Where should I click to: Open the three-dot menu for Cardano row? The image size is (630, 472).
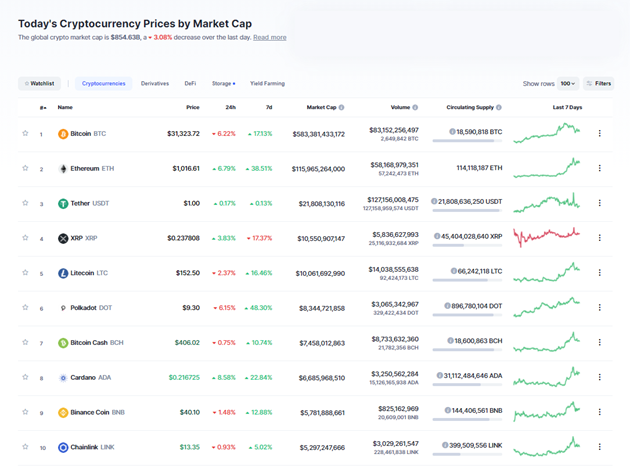(x=599, y=377)
